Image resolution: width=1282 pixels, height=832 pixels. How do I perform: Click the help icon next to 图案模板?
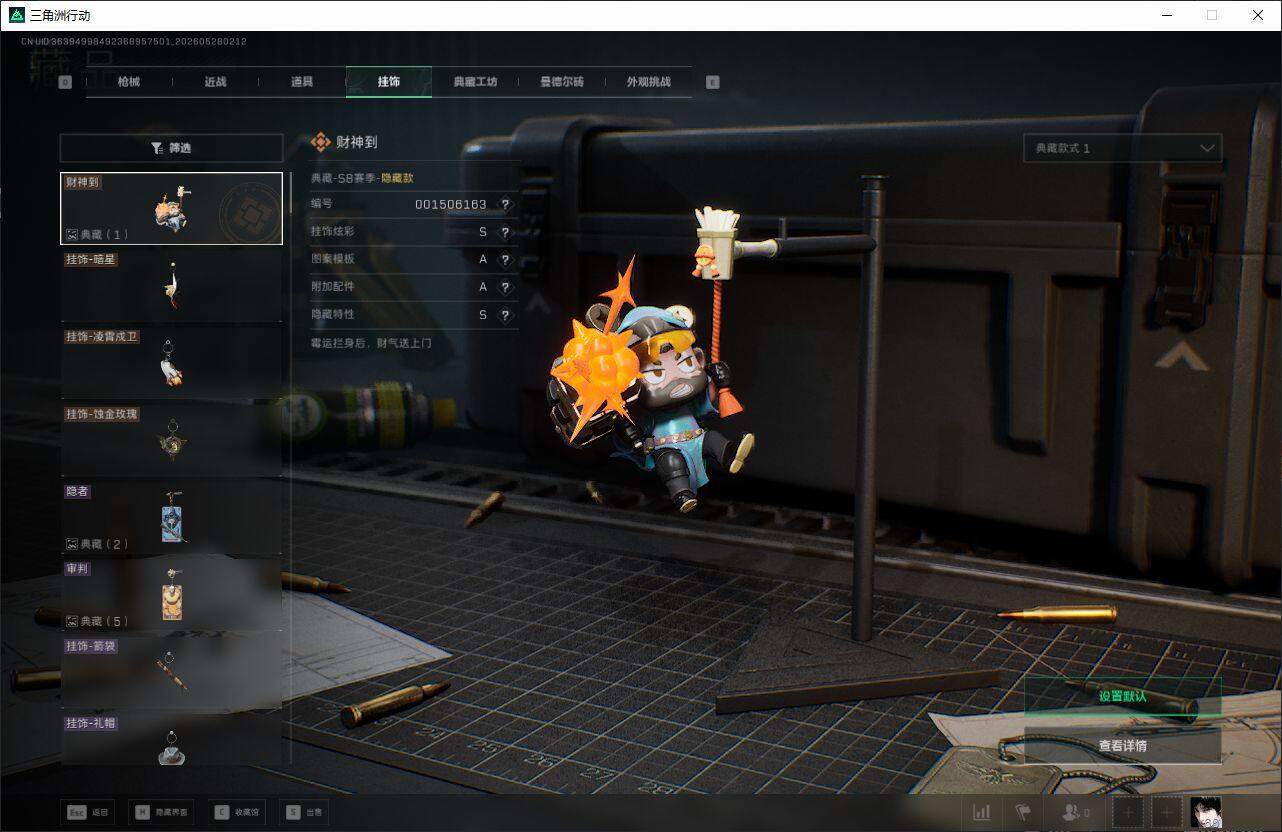tap(505, 260)
